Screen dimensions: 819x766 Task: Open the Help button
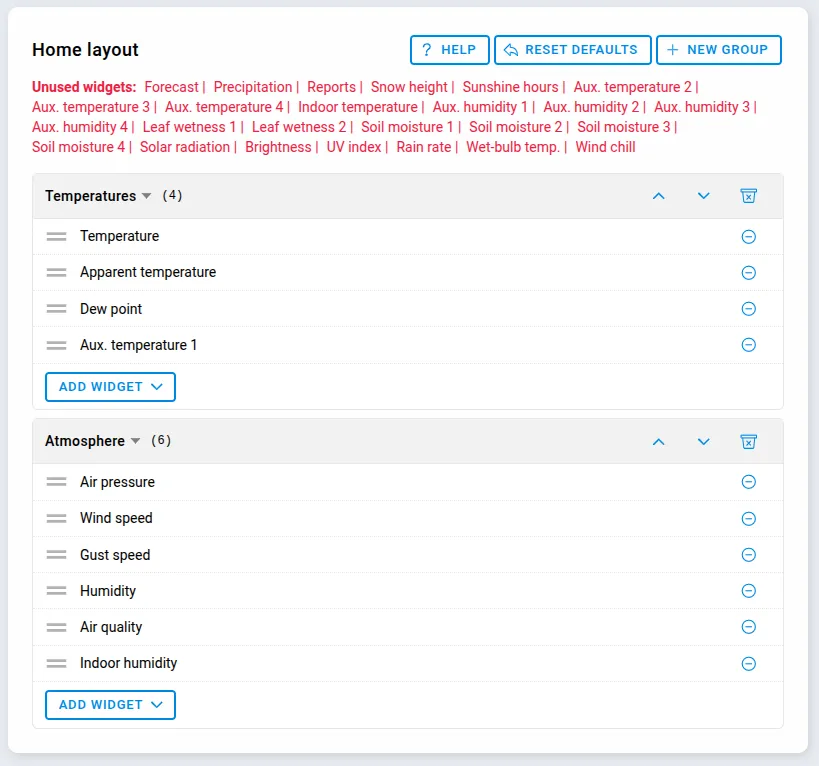449,50
